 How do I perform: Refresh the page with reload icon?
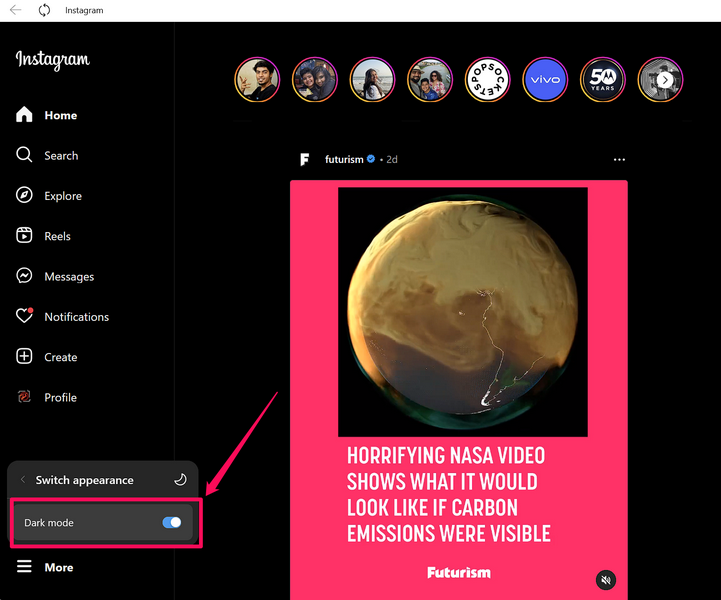(x=45, y=10)
